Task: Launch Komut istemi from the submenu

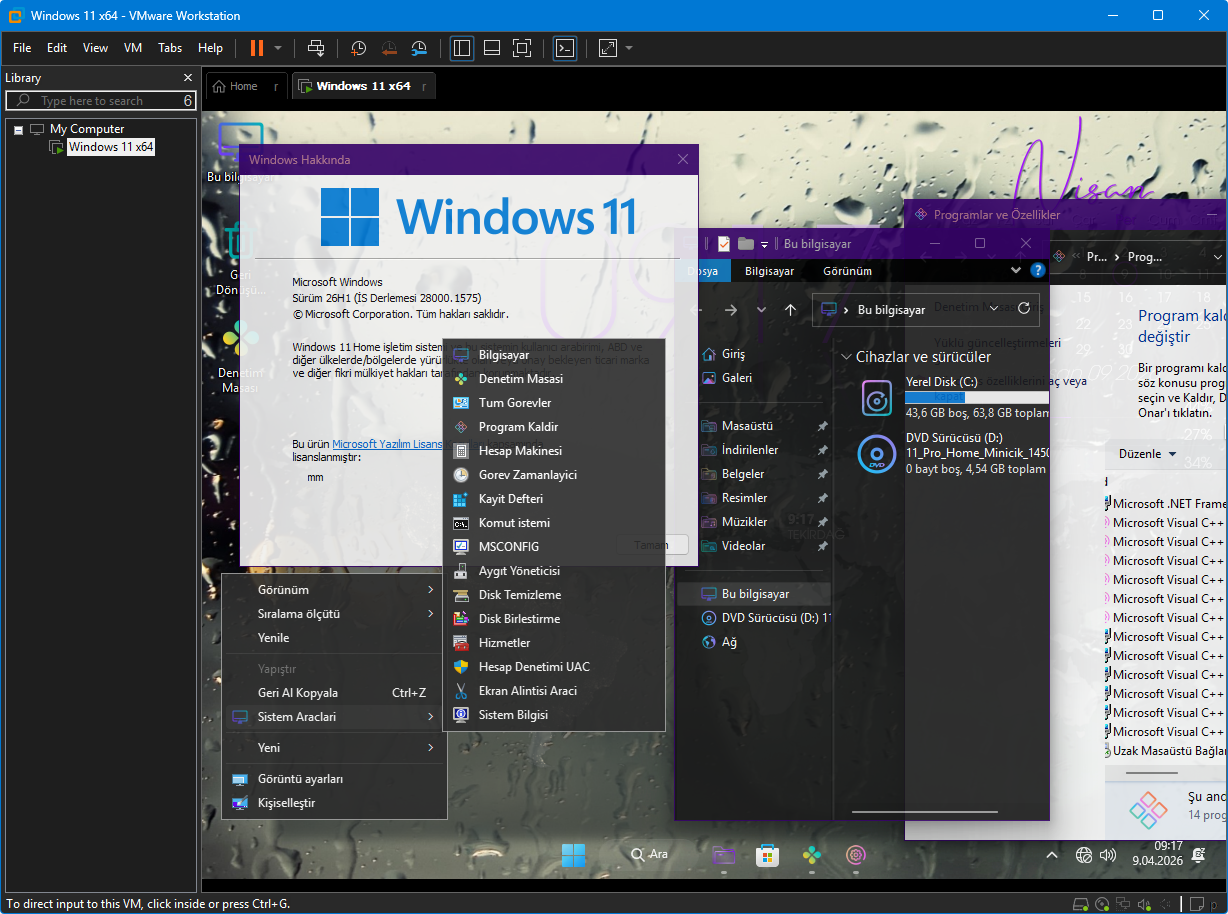Action: coord(554,523)
